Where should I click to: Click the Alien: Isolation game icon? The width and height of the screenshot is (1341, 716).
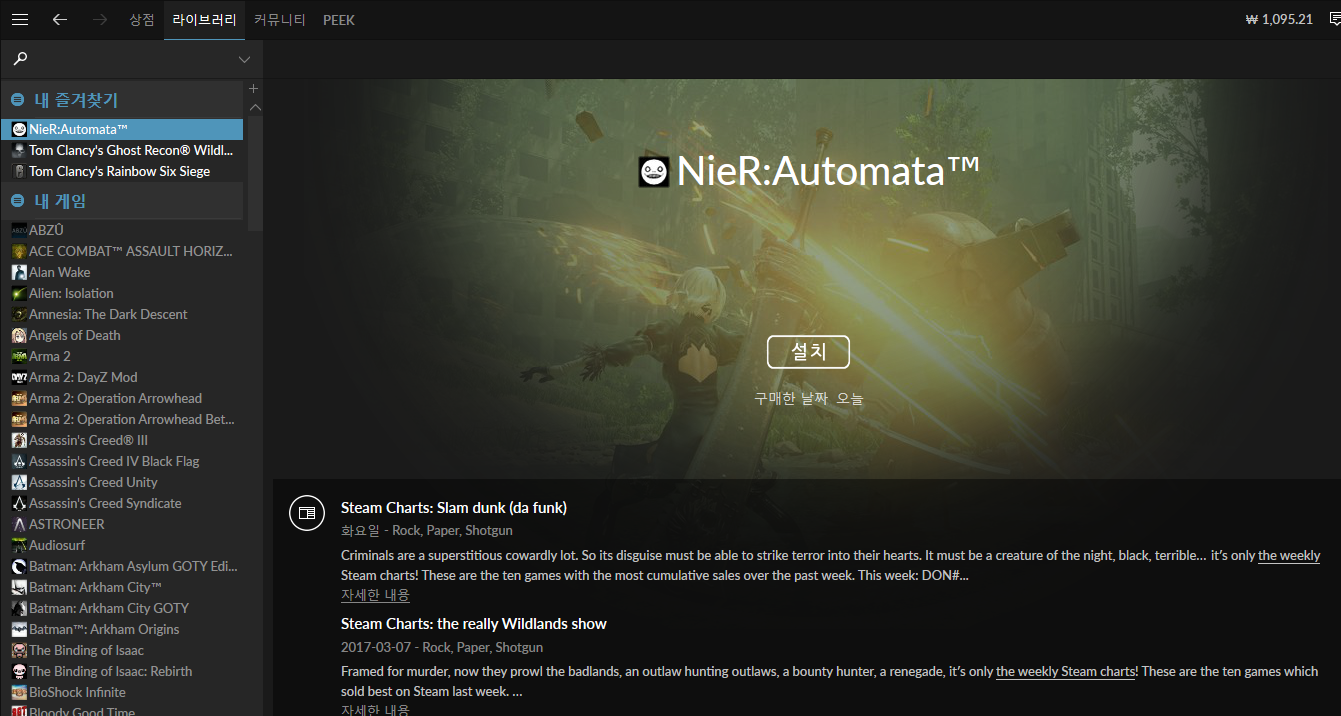(x=19, y=293)
